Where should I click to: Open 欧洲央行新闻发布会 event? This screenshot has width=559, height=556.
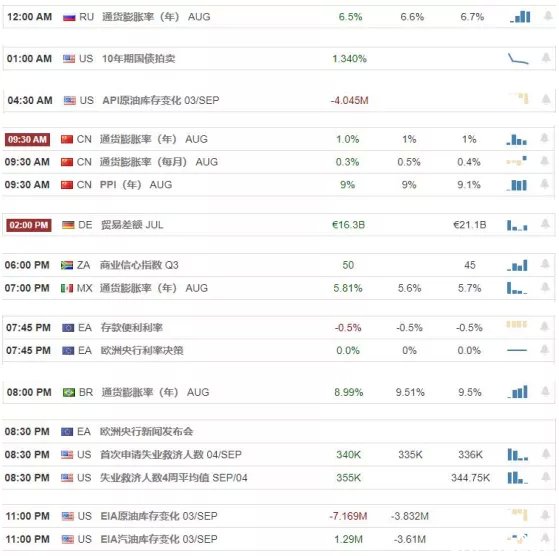click(x=147, y=432)
